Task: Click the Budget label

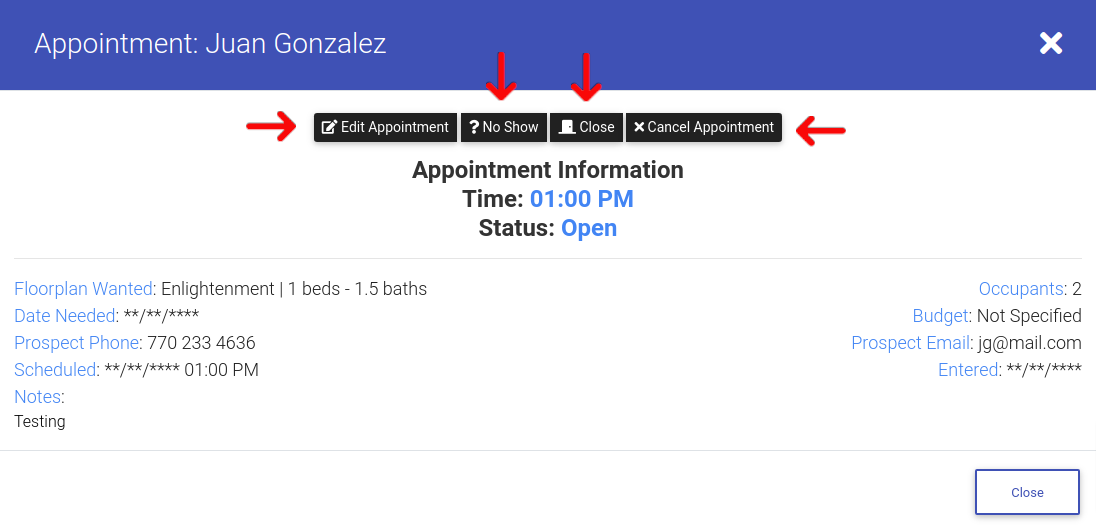Action: tap(940, 316)
